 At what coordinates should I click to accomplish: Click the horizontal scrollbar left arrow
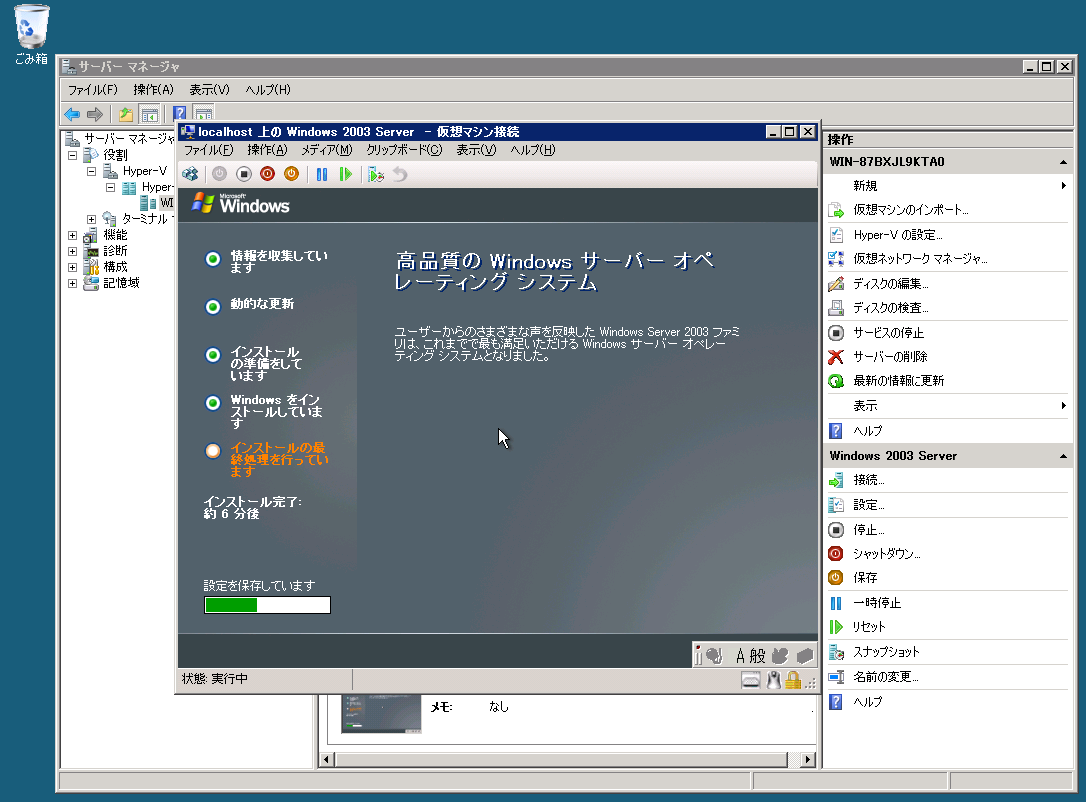click(x=327, y=760)
